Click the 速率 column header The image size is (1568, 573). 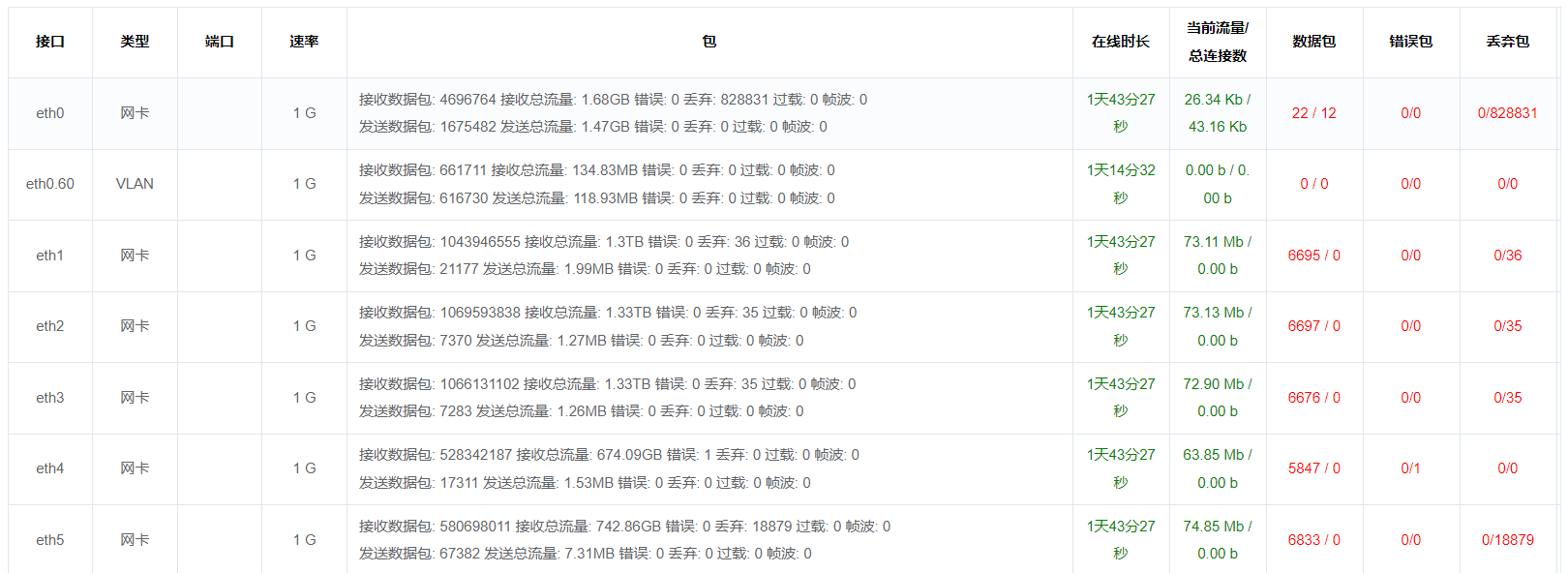[x=304, y=42]
